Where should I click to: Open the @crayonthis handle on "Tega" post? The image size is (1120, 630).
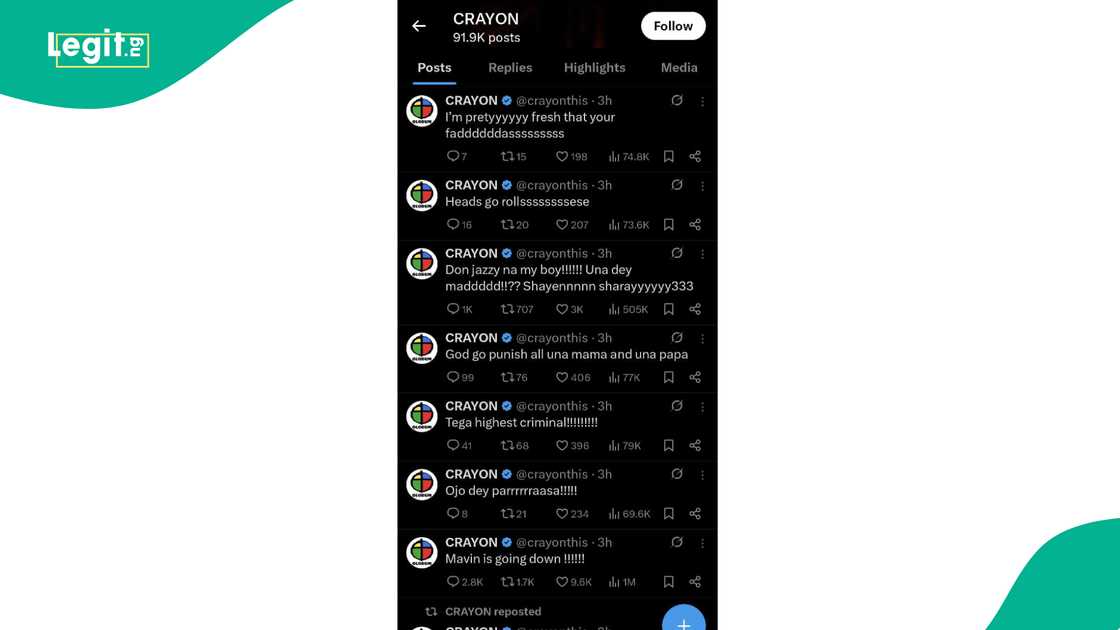point(551,406)
